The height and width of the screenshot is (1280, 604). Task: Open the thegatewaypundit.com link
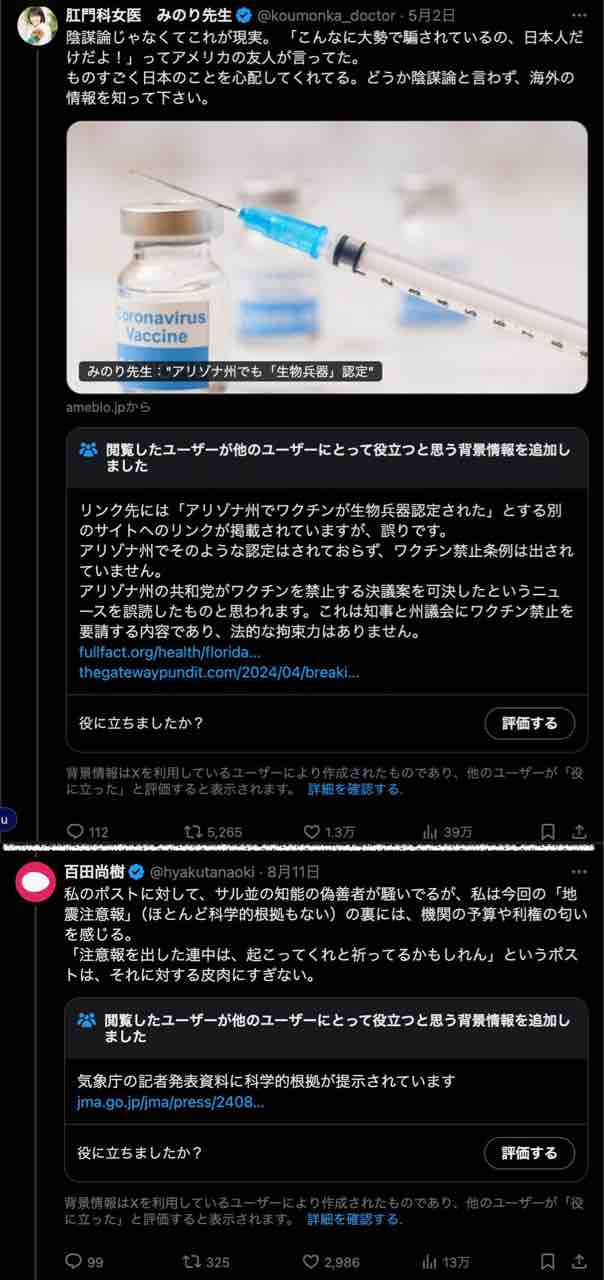tap(219, 672)
